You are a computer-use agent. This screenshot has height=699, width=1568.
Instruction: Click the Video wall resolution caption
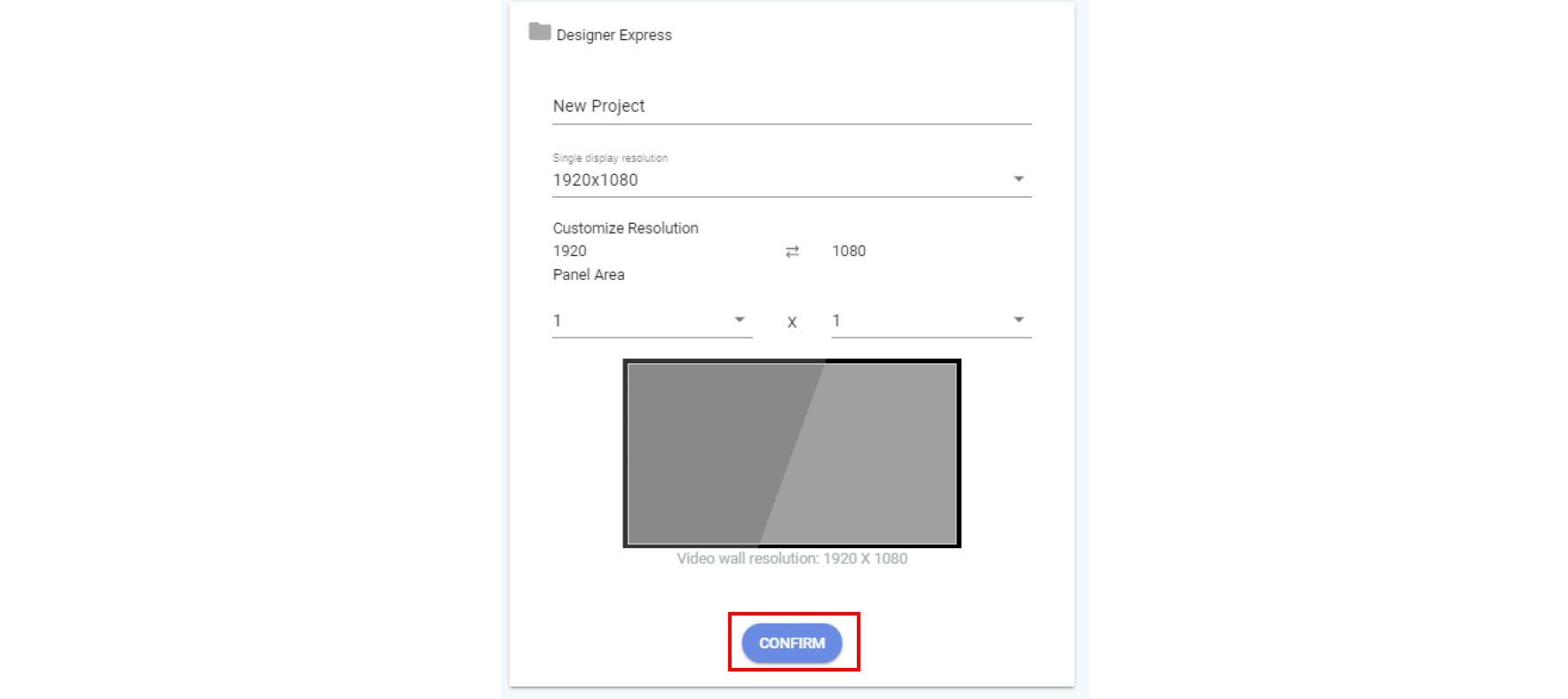pos(792,559)
